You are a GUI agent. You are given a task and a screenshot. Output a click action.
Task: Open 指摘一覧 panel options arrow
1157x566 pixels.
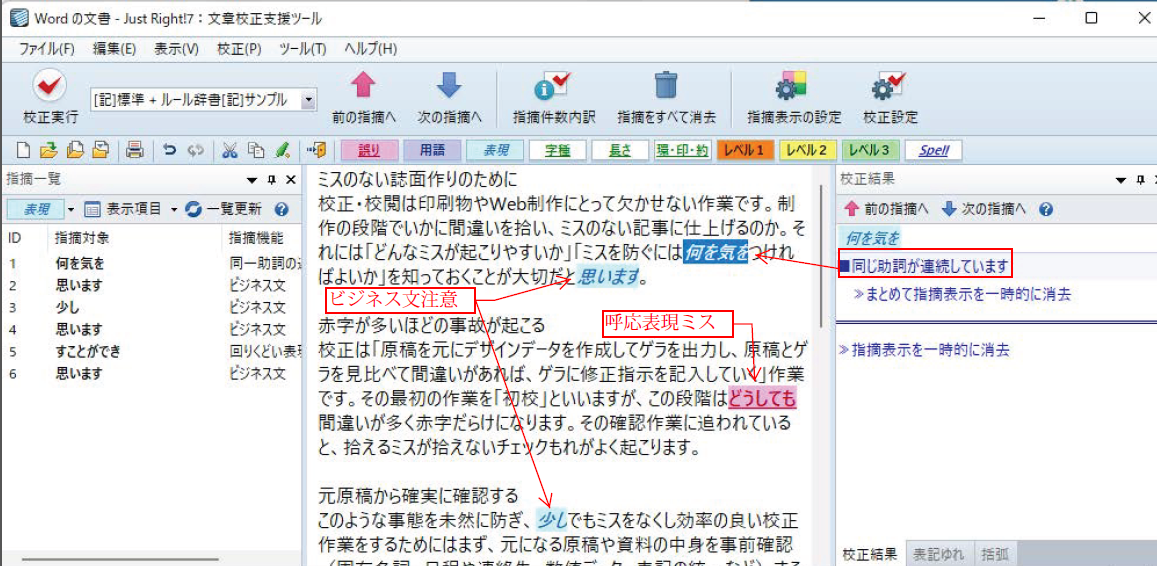[x=252, y=180]
